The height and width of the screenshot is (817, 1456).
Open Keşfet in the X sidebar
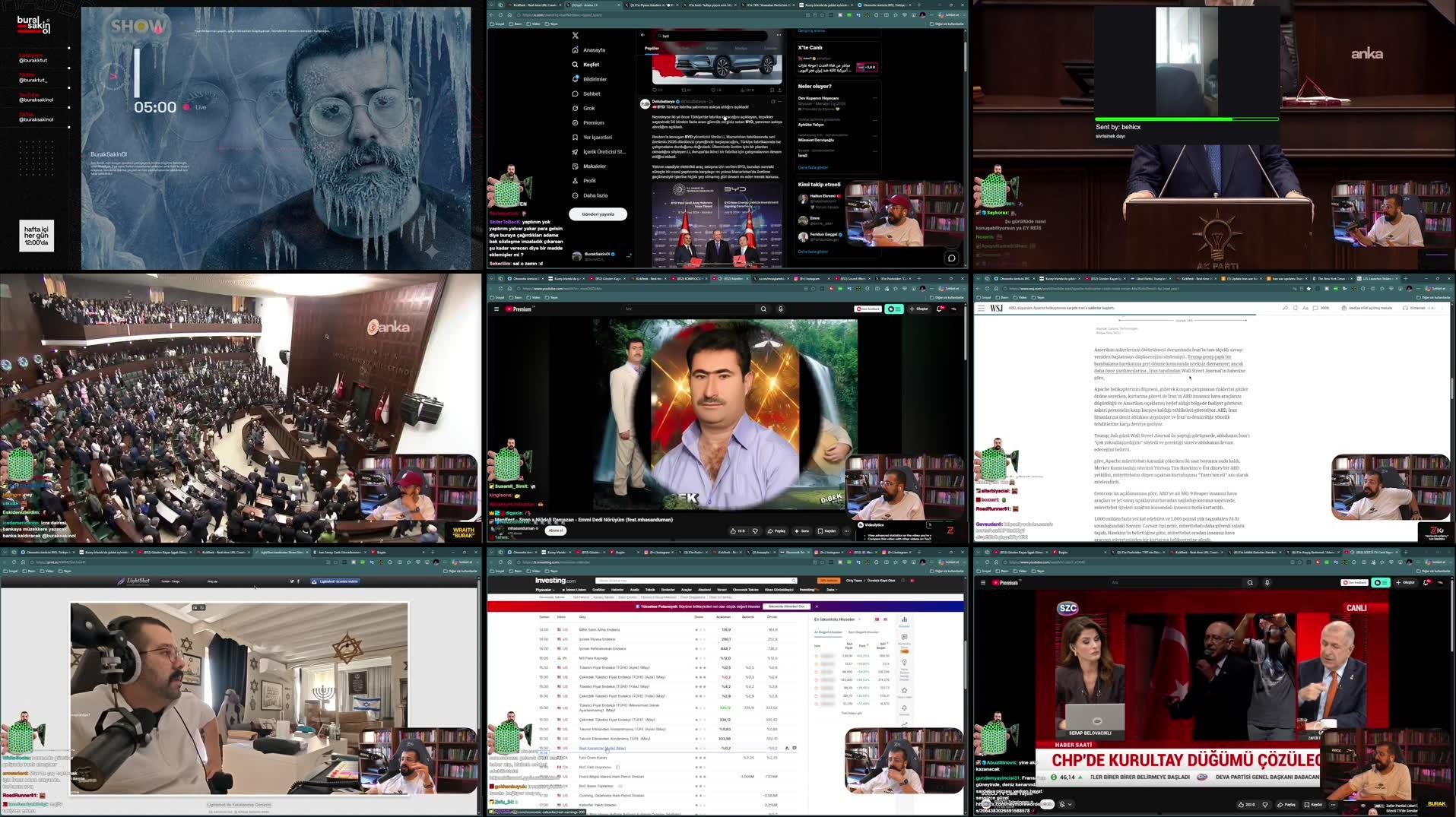[585, 65]
